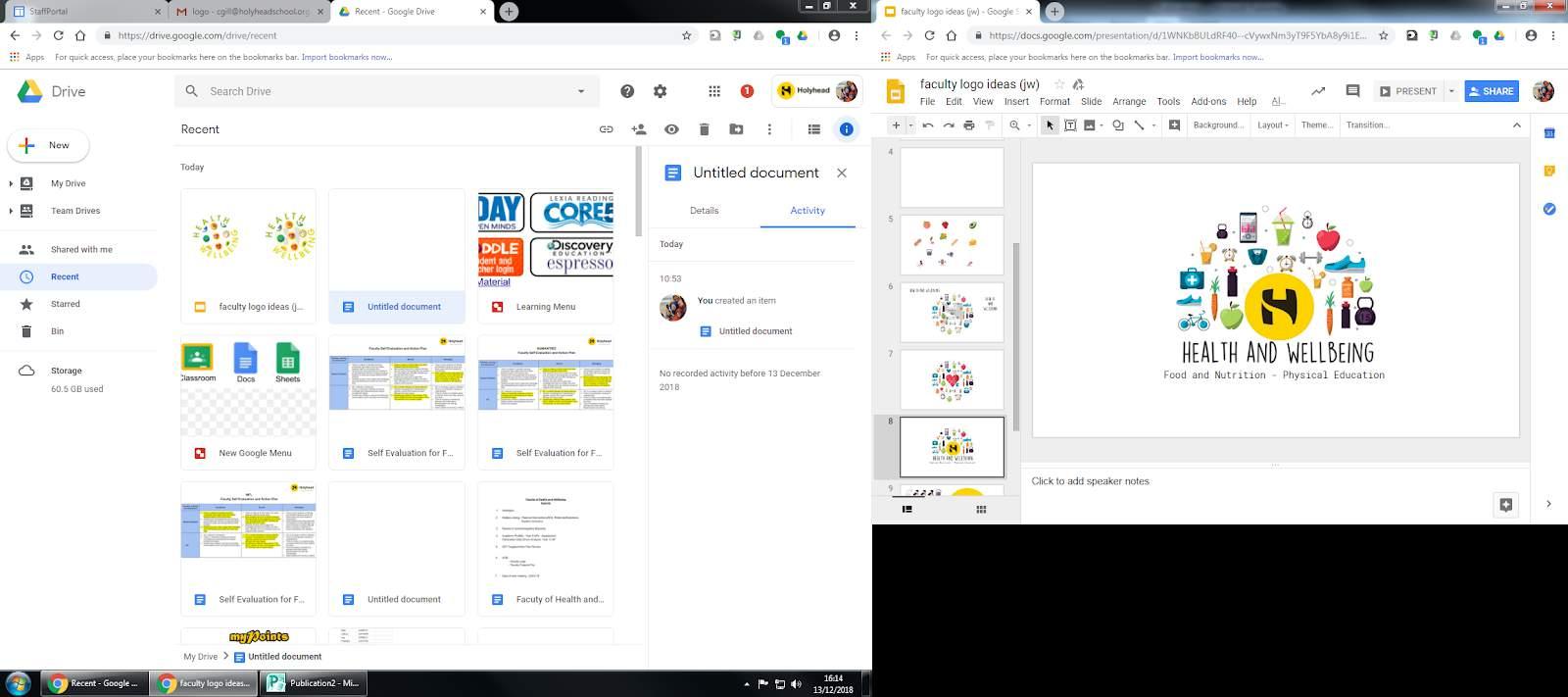Toggle the view details info button in Drive

pos(847,129)
